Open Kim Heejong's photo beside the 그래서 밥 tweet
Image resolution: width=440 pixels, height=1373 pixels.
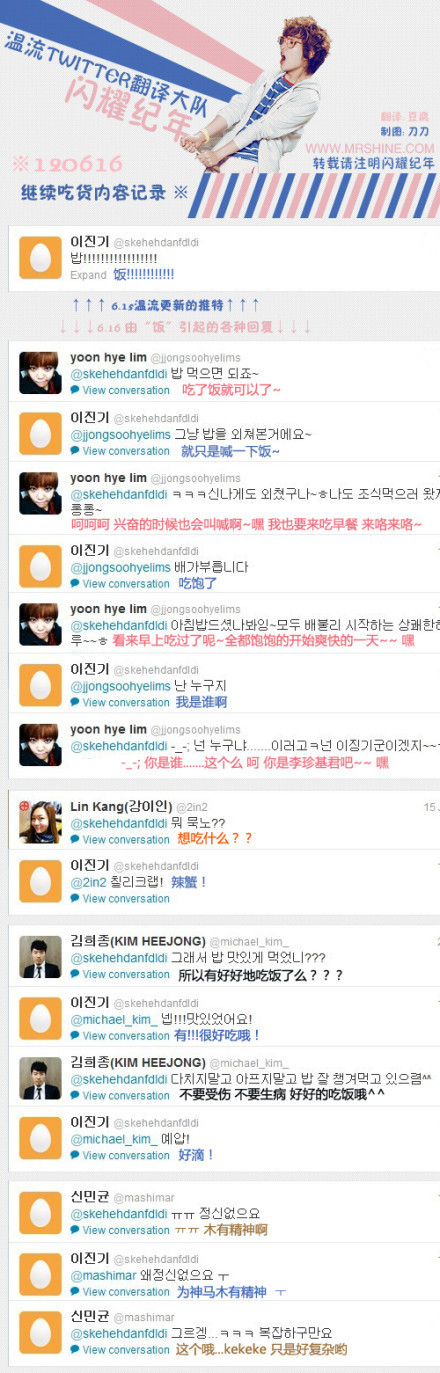[x=40, y=957]
